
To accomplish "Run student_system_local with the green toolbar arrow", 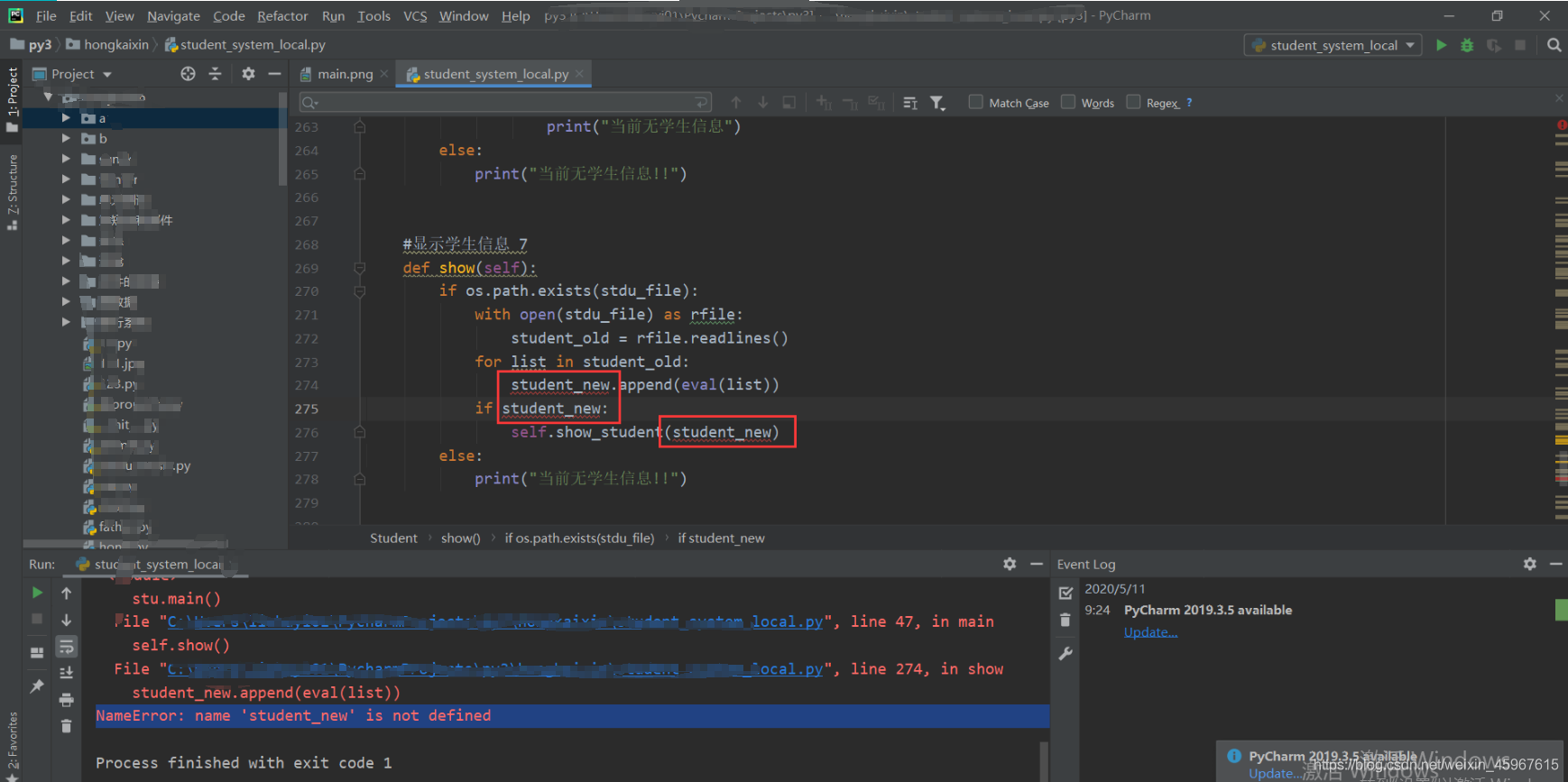I will (1441, 45).
